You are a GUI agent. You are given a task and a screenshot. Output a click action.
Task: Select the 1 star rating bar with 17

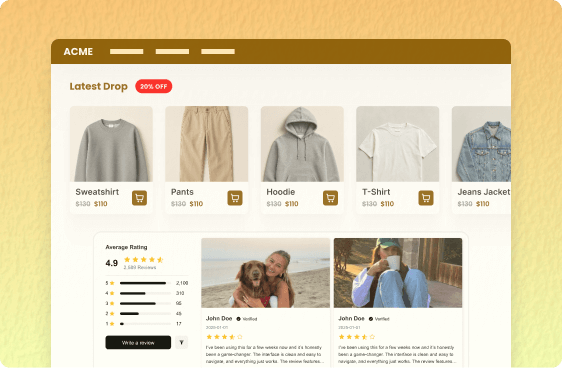pos(147,324)
